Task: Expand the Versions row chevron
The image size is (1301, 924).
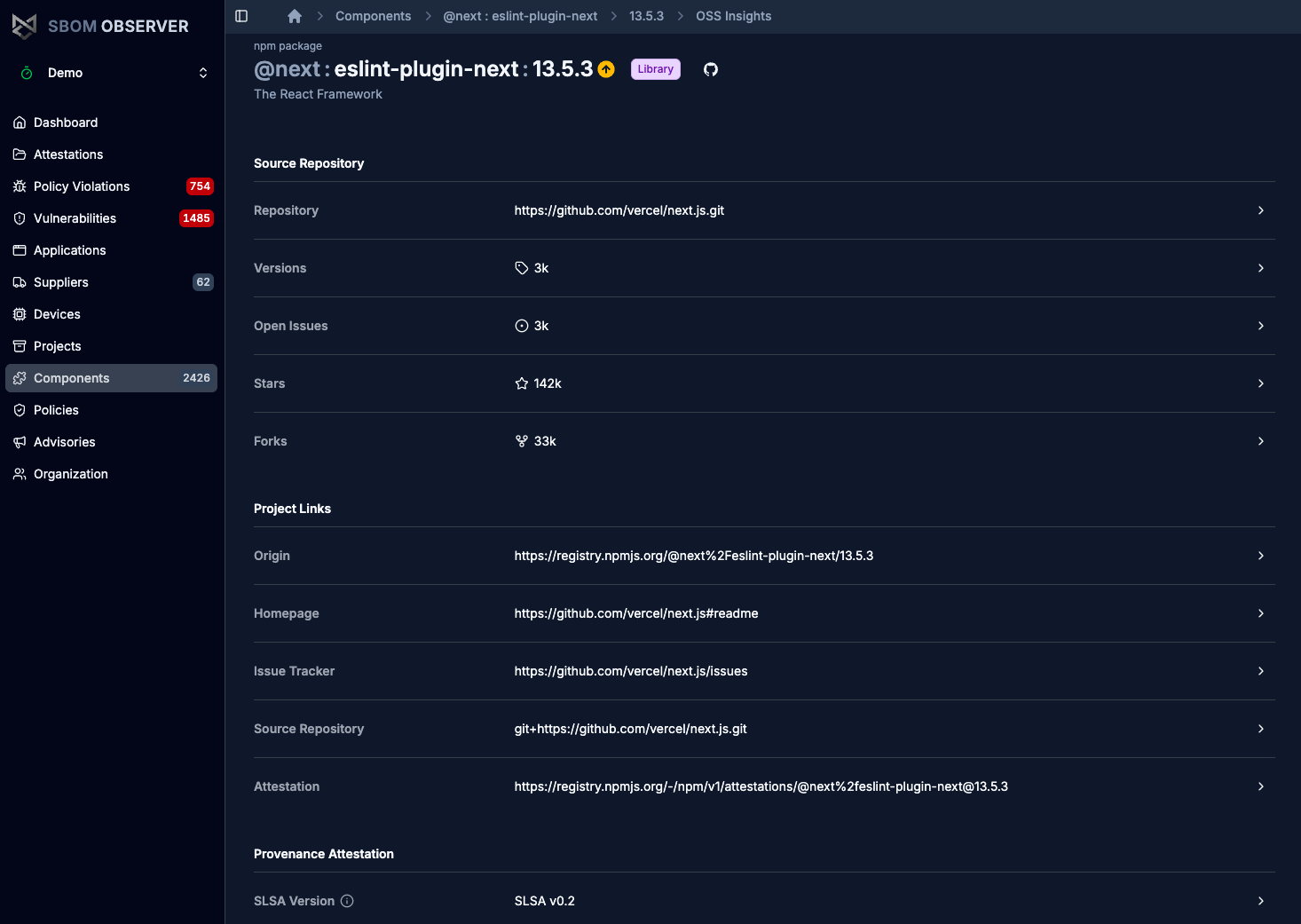Action: pos(1261,268)
